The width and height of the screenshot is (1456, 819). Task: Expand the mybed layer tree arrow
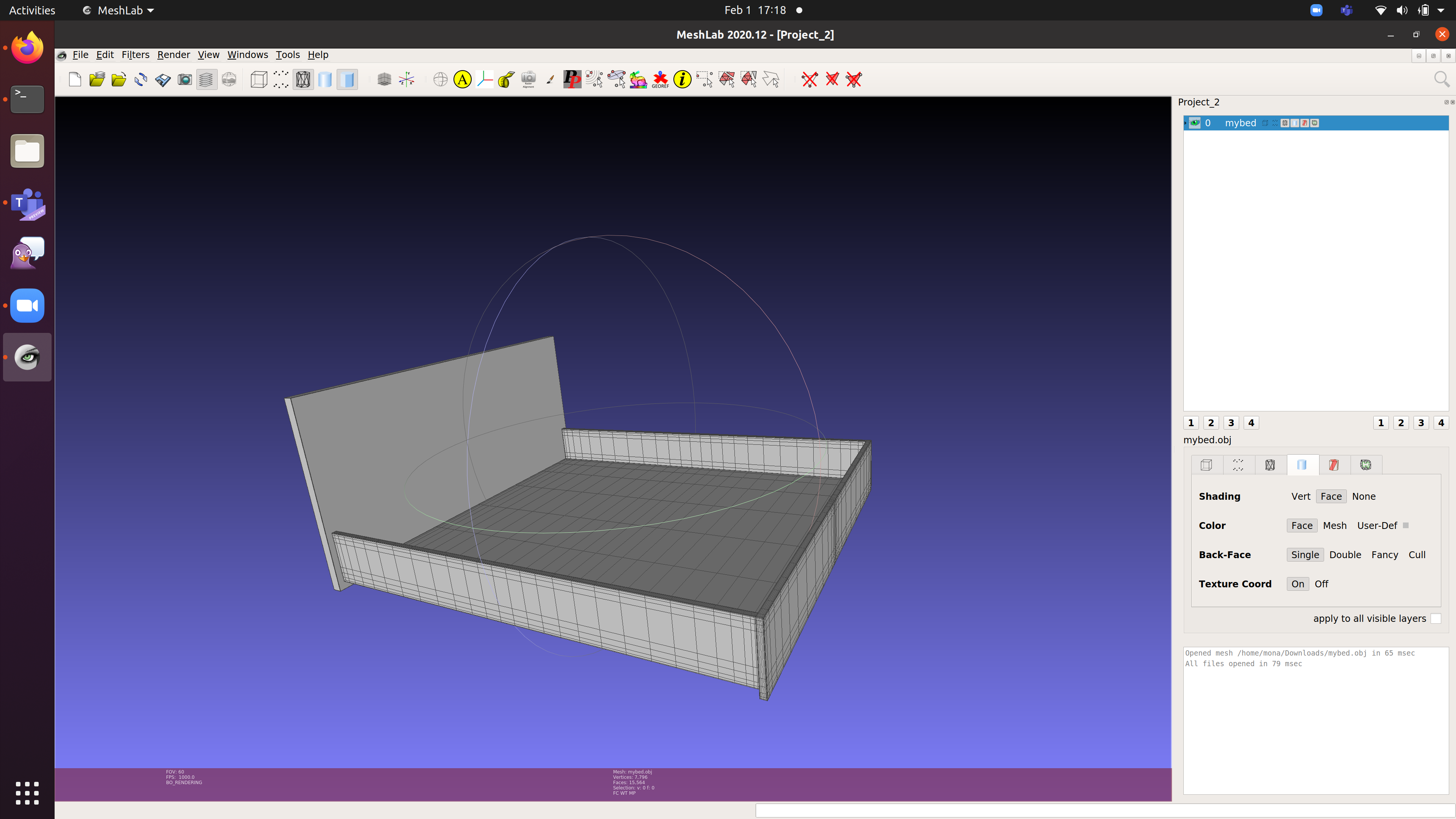tap(1185, 122)
